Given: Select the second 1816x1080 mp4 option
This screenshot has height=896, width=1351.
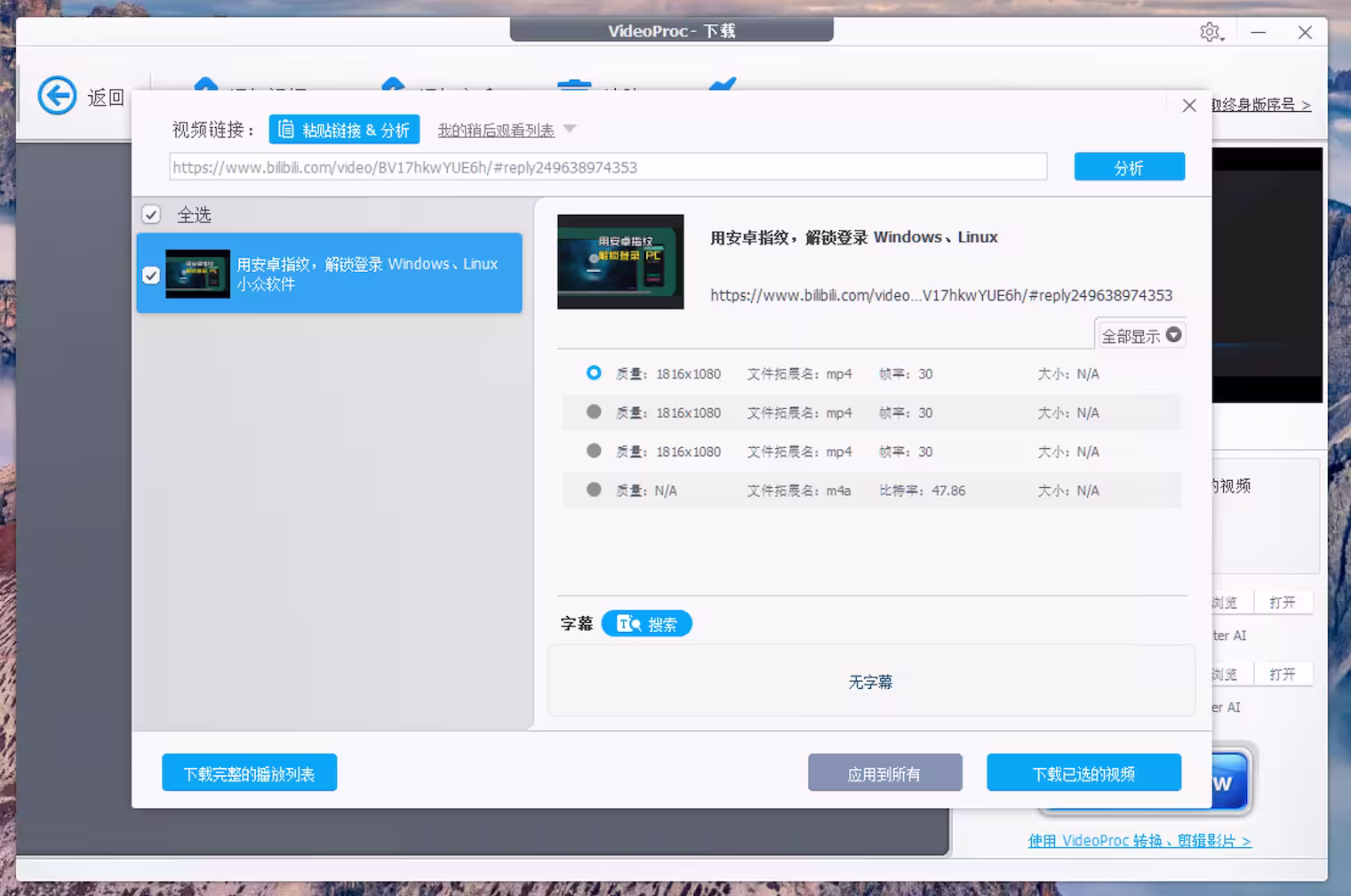Looking at the screenshot, I should click(594, 412).
